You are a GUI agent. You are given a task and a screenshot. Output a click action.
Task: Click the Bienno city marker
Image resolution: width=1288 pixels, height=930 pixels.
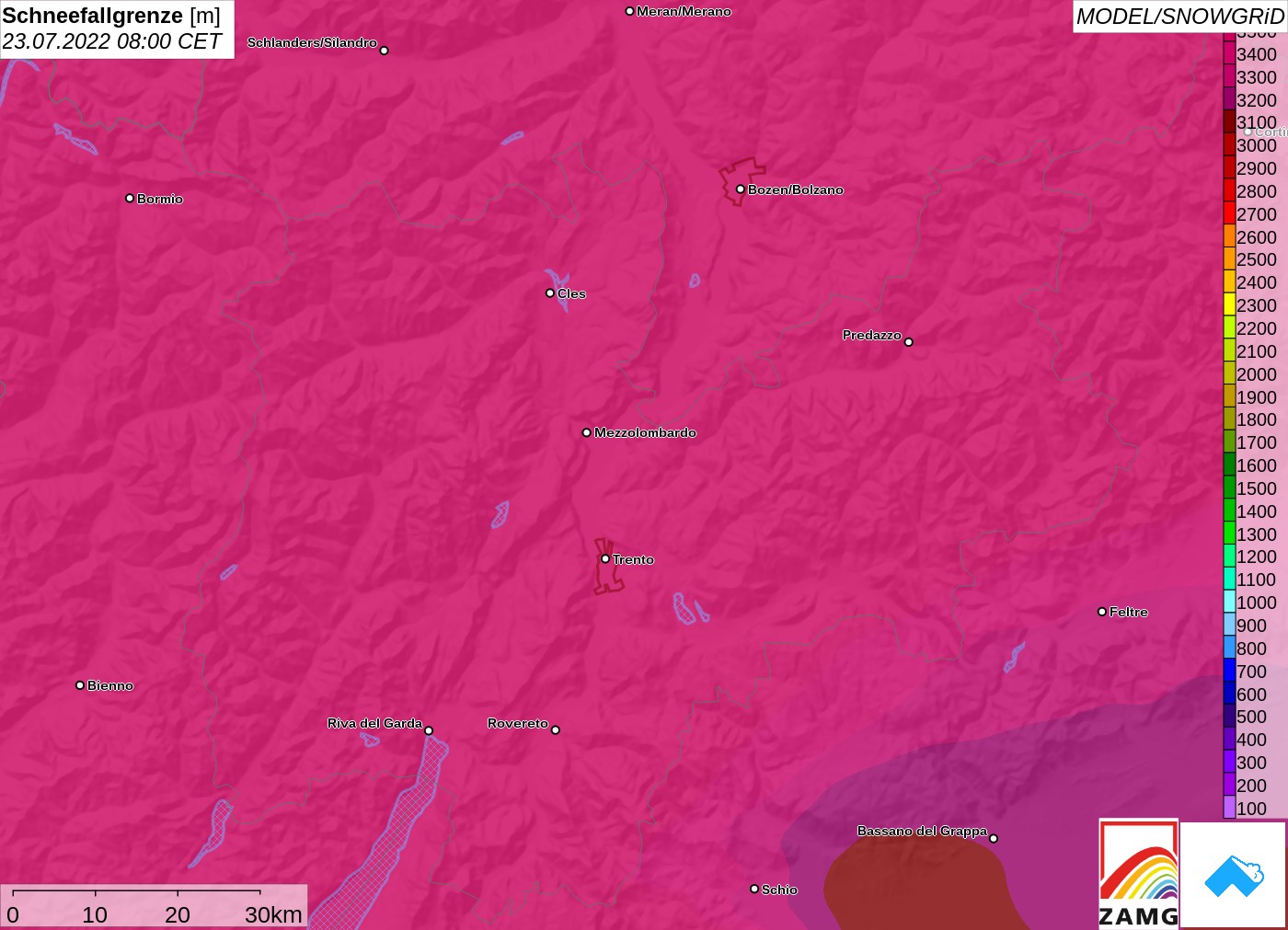pos(80,685)
